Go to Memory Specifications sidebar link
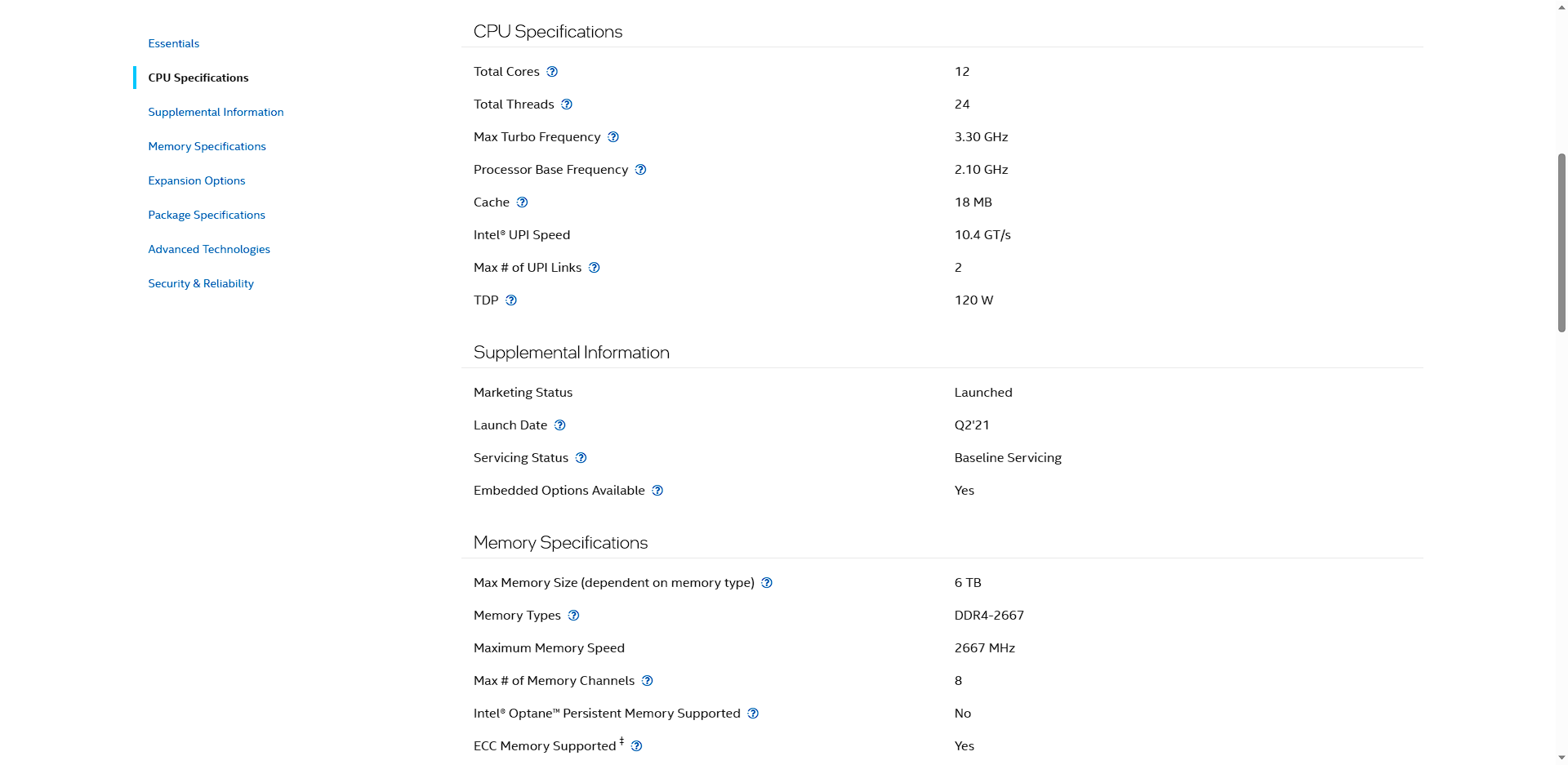Screen dimensions: 1568x765 [207, 146]
